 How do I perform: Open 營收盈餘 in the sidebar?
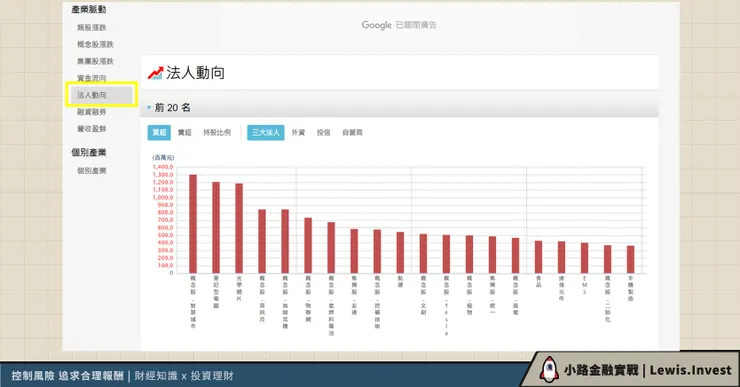pos(92,129)
